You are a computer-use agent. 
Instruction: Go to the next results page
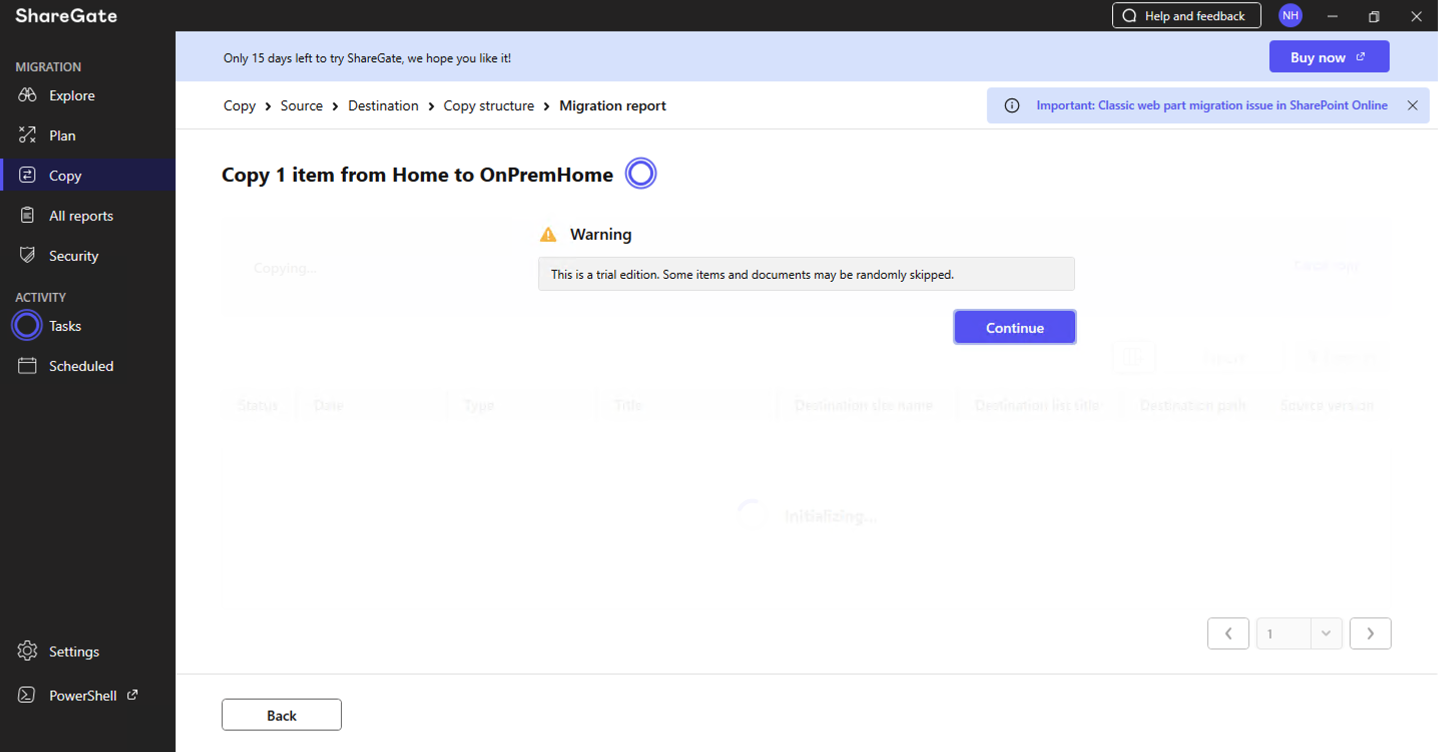[1370, 633]
